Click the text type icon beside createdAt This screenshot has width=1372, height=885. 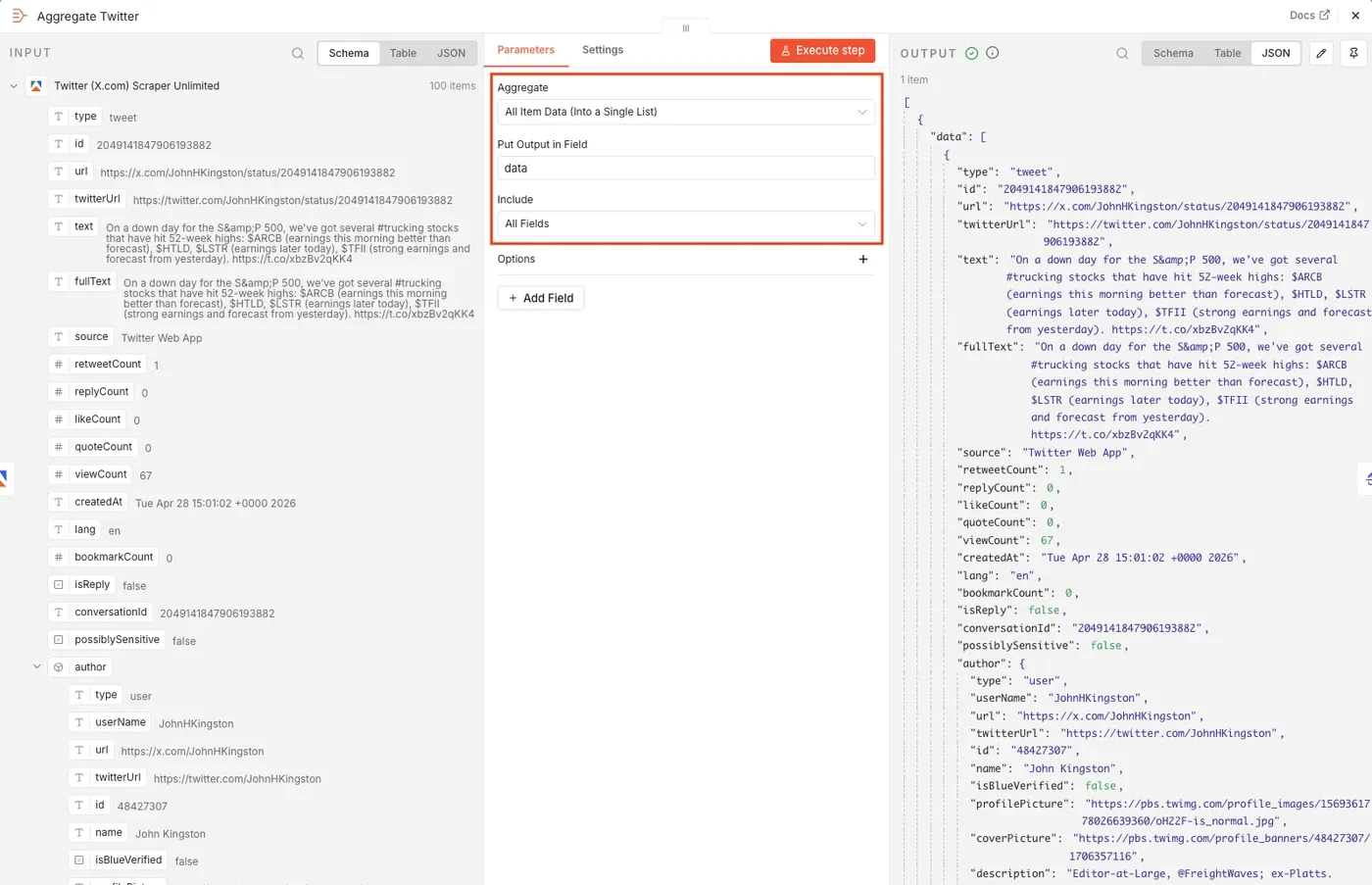pyautogui.click(x=59, y=502)
